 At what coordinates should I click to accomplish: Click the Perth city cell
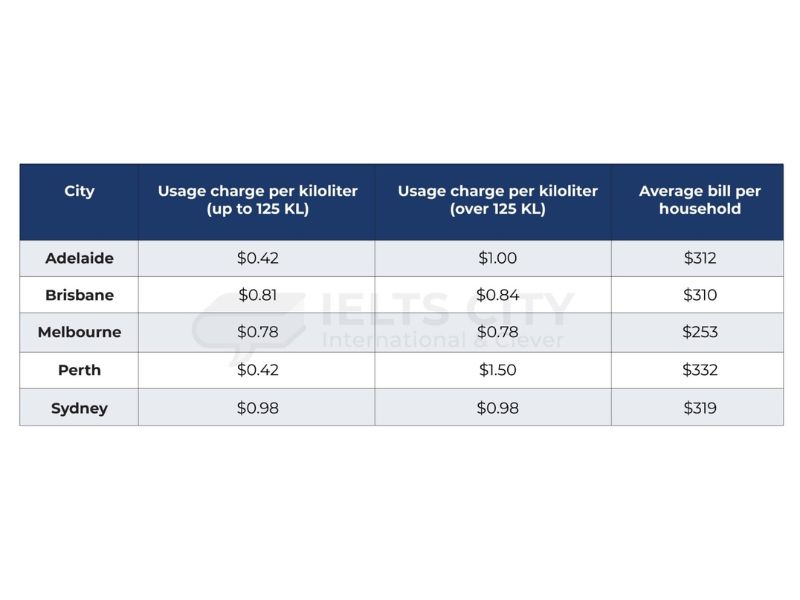[79, 370]
